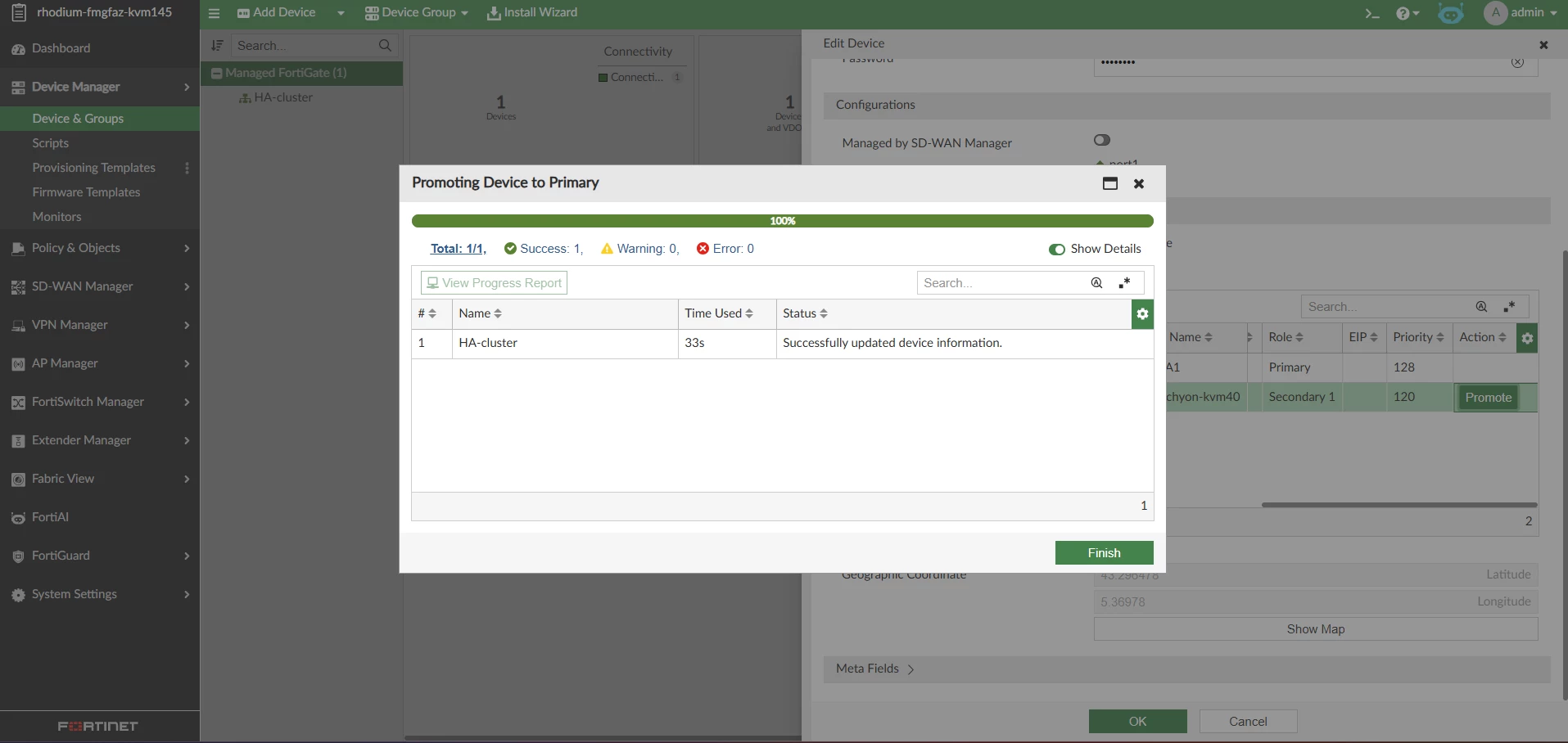The image size is (1568, 743).
Task: Click the FortiGuard sidebar icon
Action: point(18,556)
